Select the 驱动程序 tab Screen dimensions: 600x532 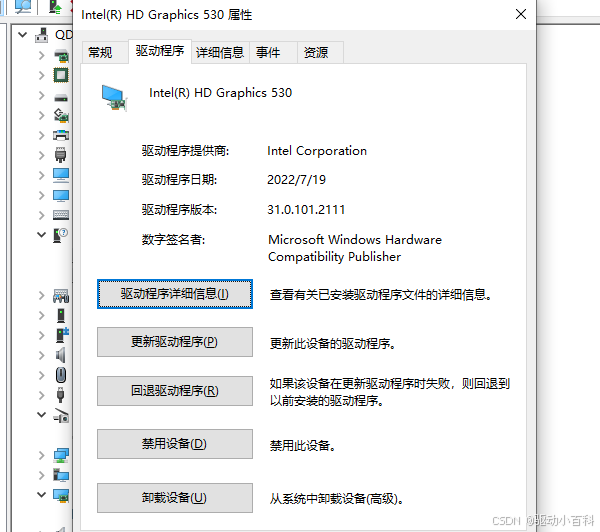click(160, 51)
